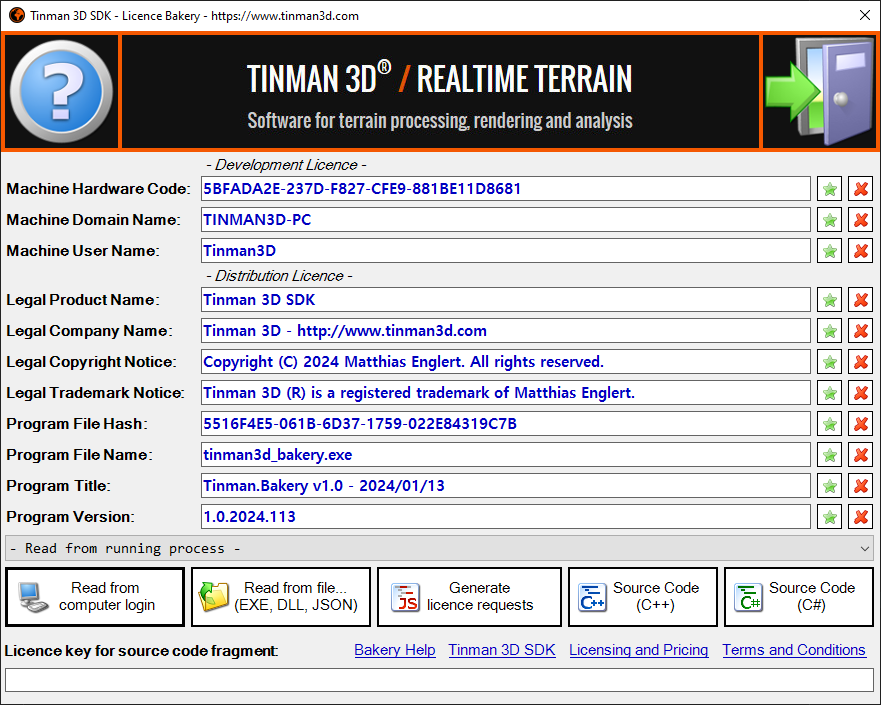
Task: Click the Machine Hardware Code input field
Action: click(506, 189)
